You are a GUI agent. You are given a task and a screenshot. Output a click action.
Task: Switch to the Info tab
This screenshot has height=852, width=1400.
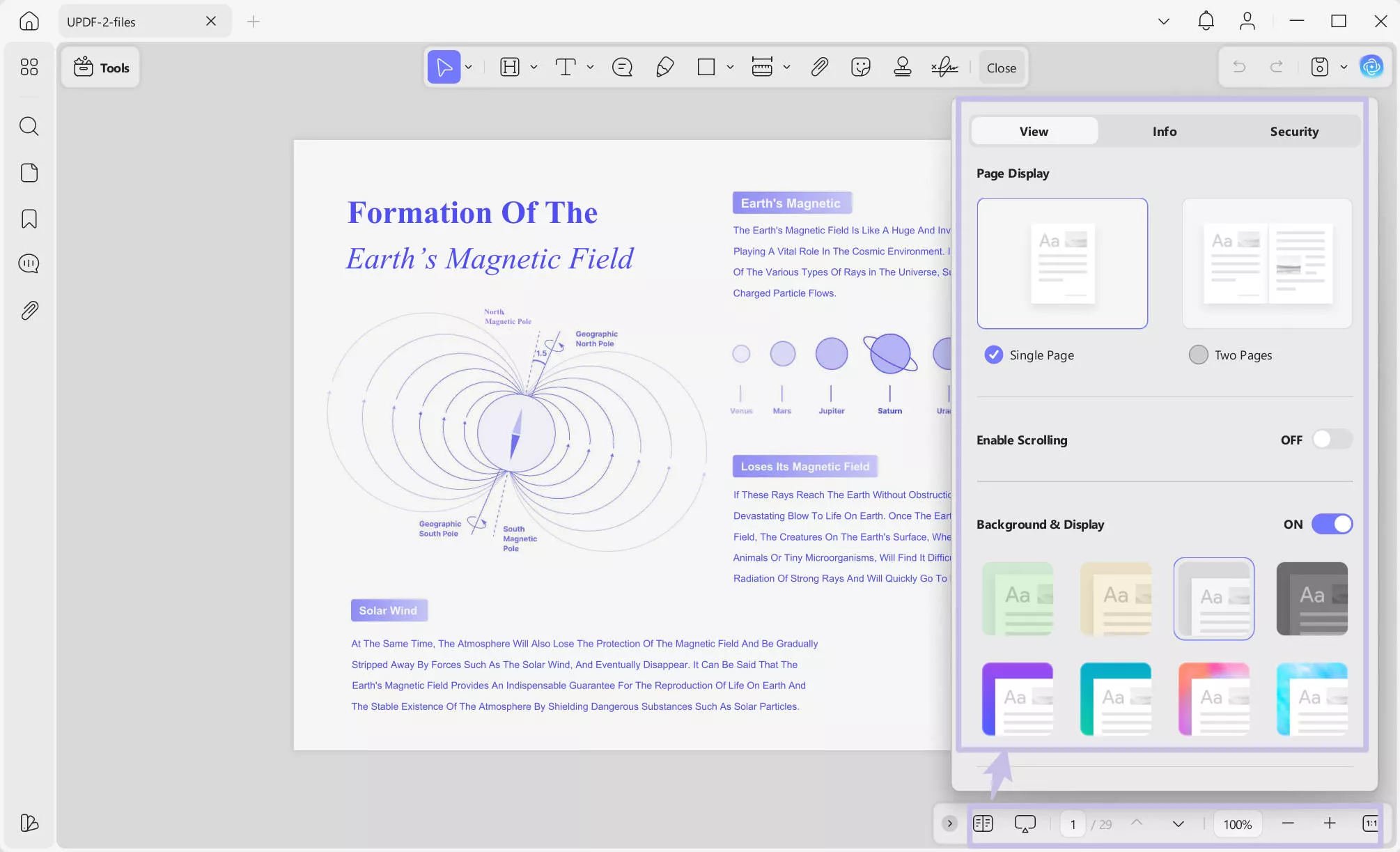pos(1164,132)
